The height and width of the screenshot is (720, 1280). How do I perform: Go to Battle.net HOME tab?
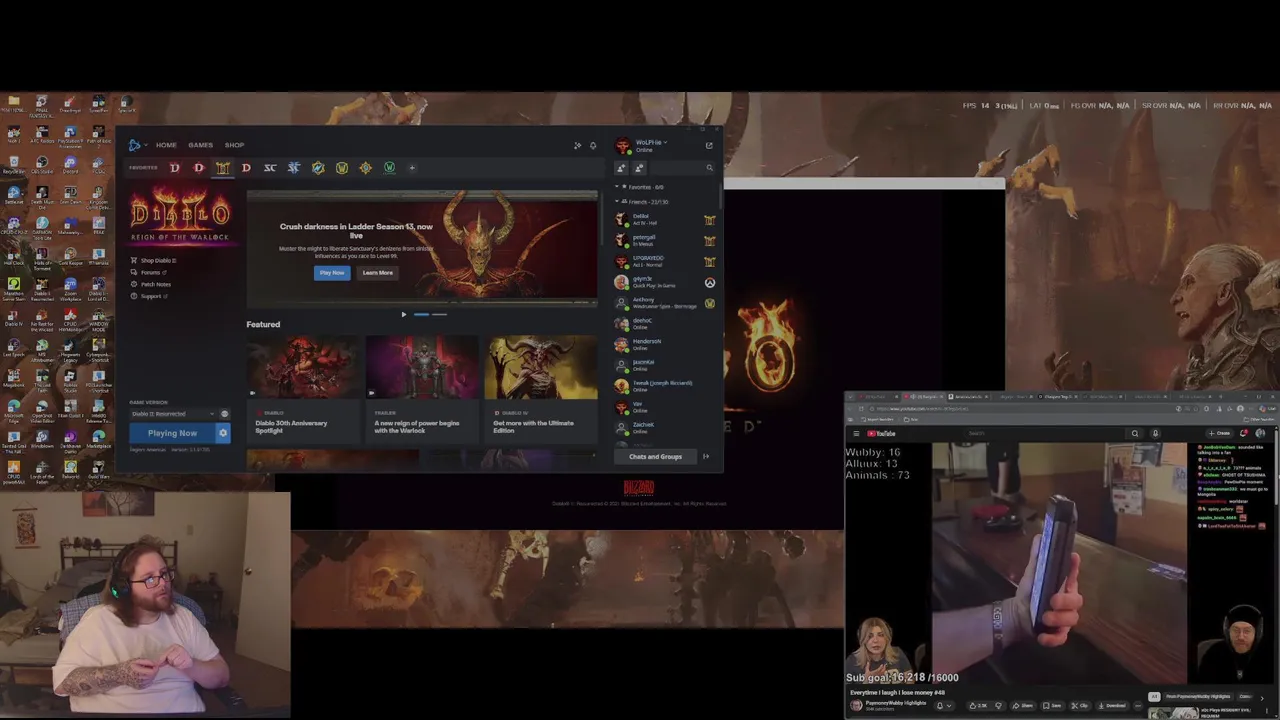(x=166, y=145)
